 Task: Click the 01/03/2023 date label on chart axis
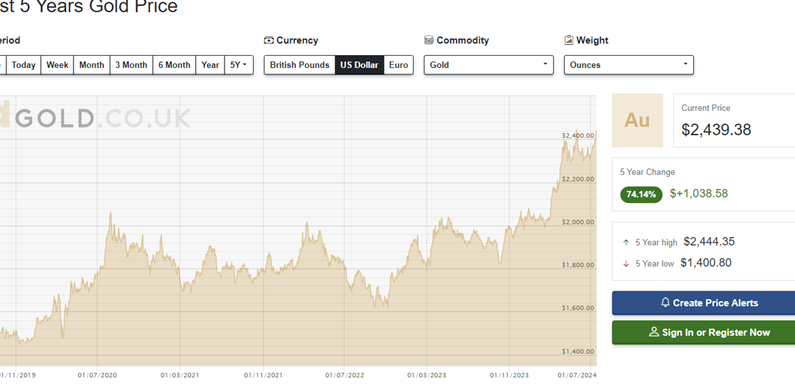(427, 375)
